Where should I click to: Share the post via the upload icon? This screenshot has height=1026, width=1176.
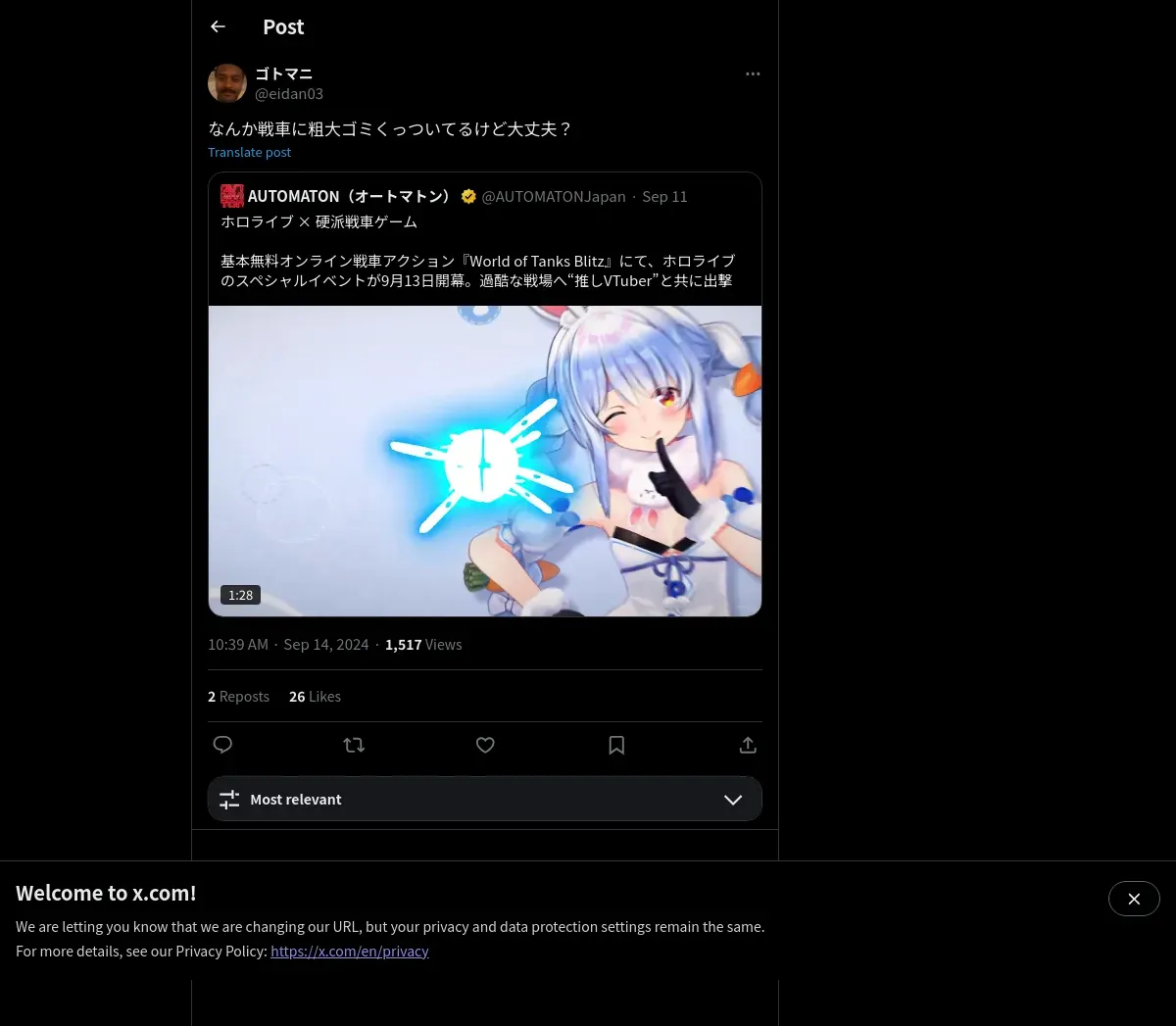[x=748, y=745]
